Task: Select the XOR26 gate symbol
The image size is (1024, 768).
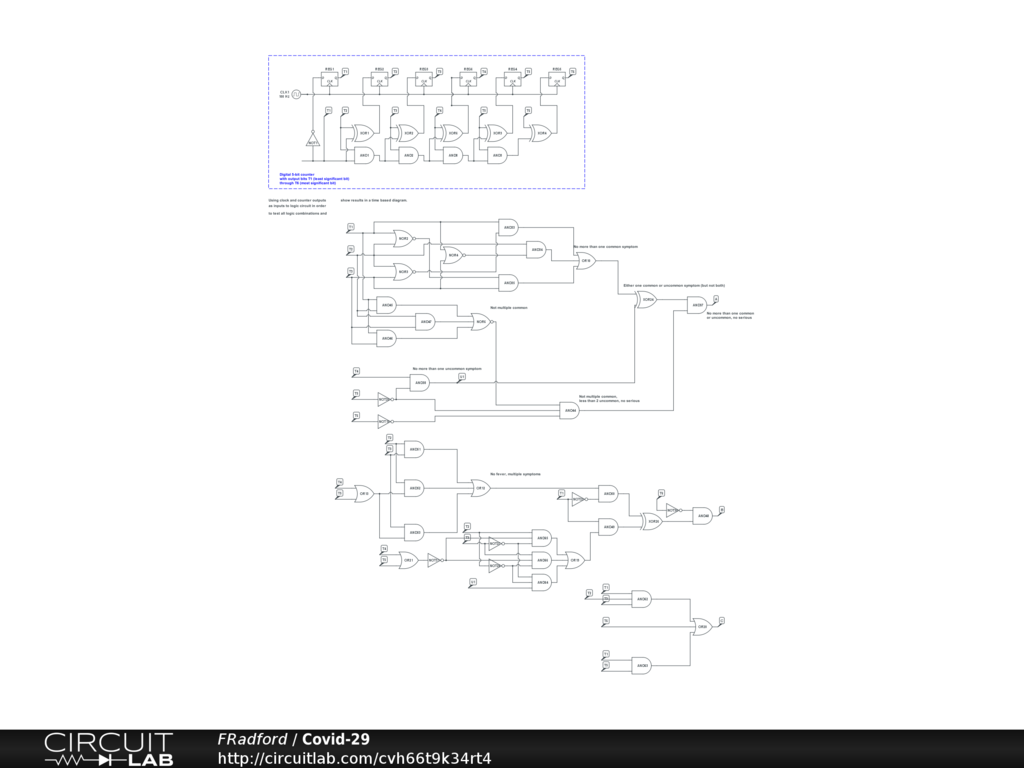Action: 652,521
